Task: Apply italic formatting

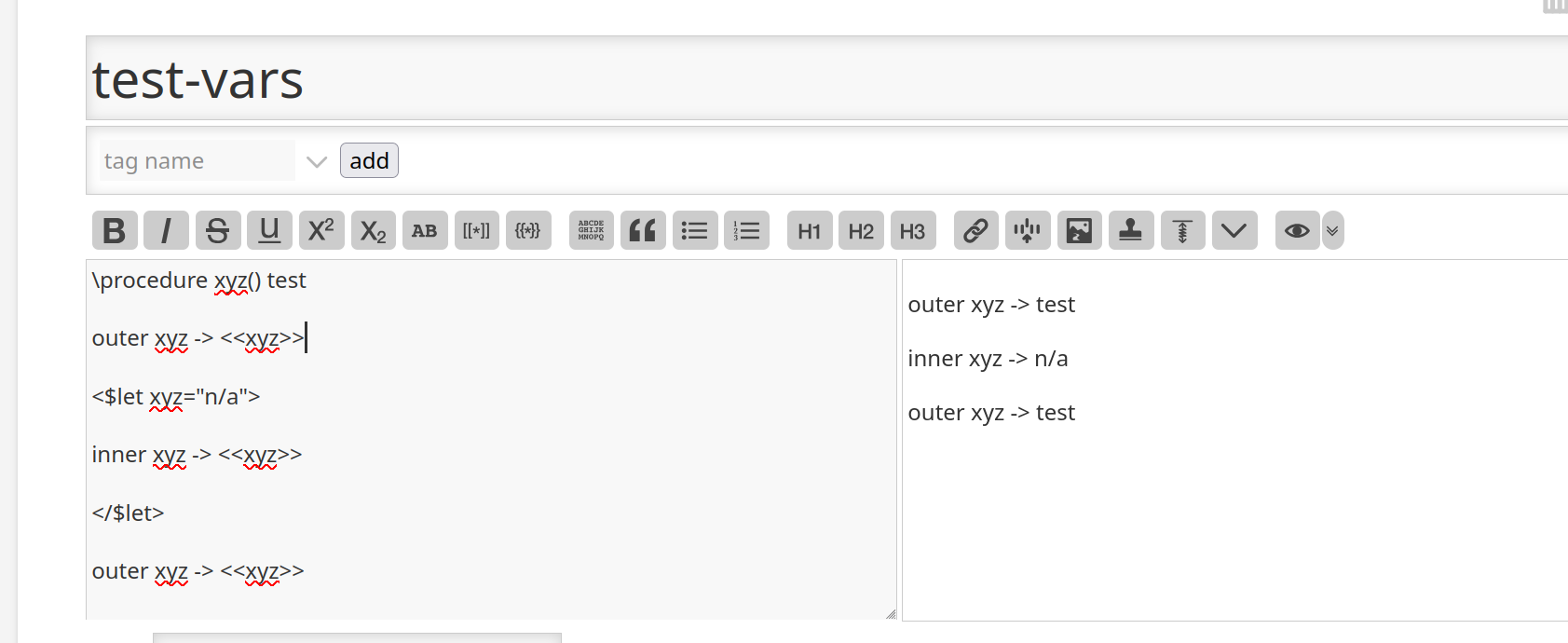Action: point(166,230)
